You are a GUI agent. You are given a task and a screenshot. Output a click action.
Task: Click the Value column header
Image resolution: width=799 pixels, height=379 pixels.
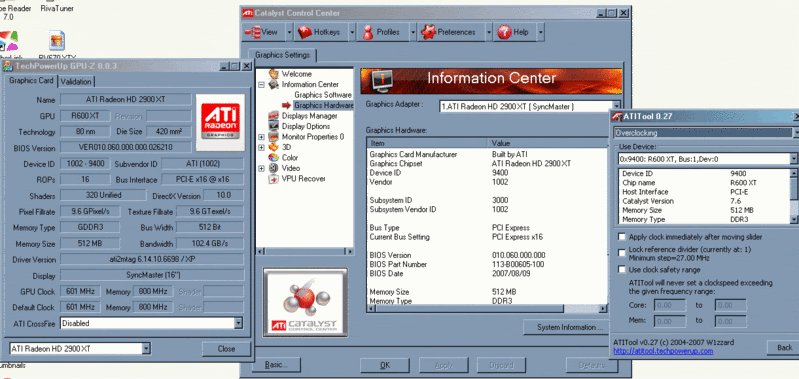(547, 143)
